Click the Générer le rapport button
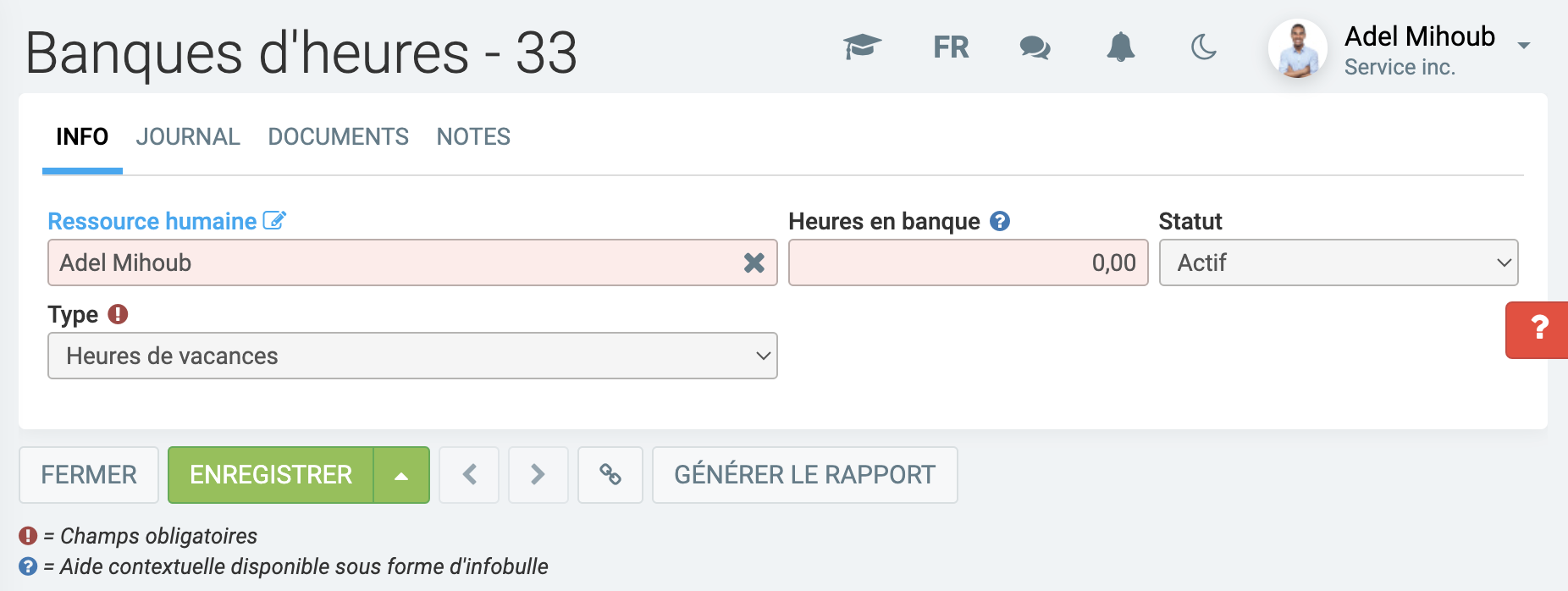 [x=804, y=475]
